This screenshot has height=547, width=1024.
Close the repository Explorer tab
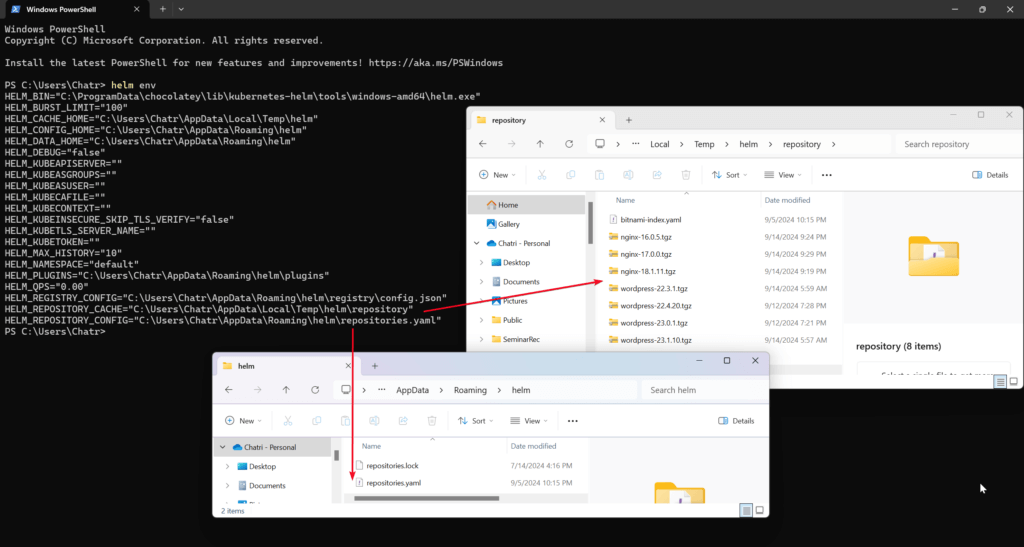pos(602,120)
